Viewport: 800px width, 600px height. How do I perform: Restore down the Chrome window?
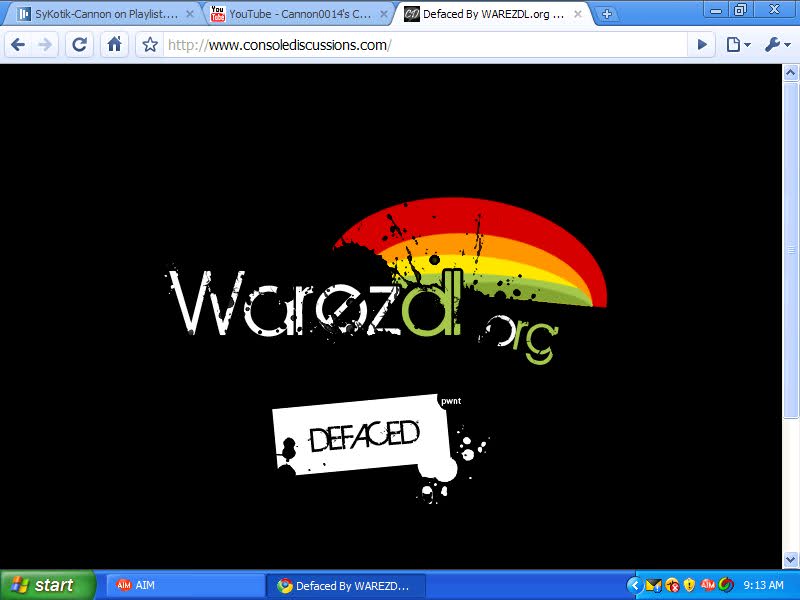[x=740, y=9]
